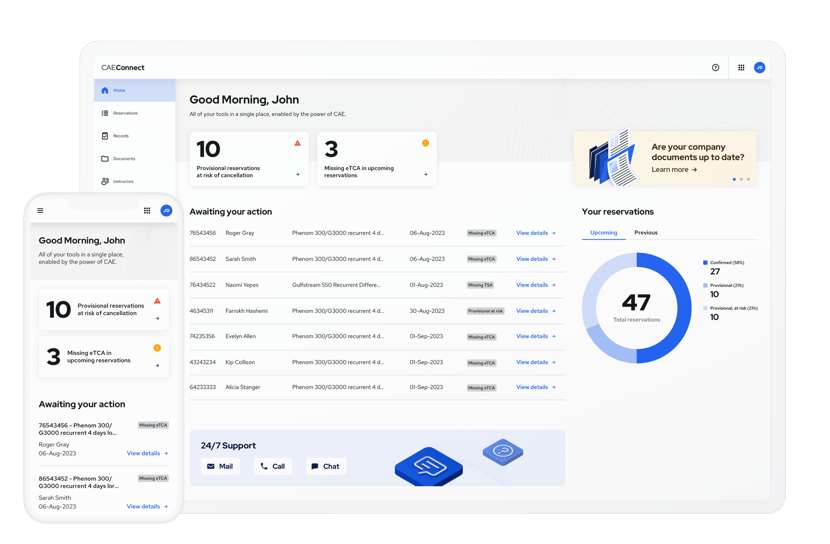View details for Roger Gray on phone
Image resolution: width=830 pixels, height=544 pixels.
coord(147,454)
